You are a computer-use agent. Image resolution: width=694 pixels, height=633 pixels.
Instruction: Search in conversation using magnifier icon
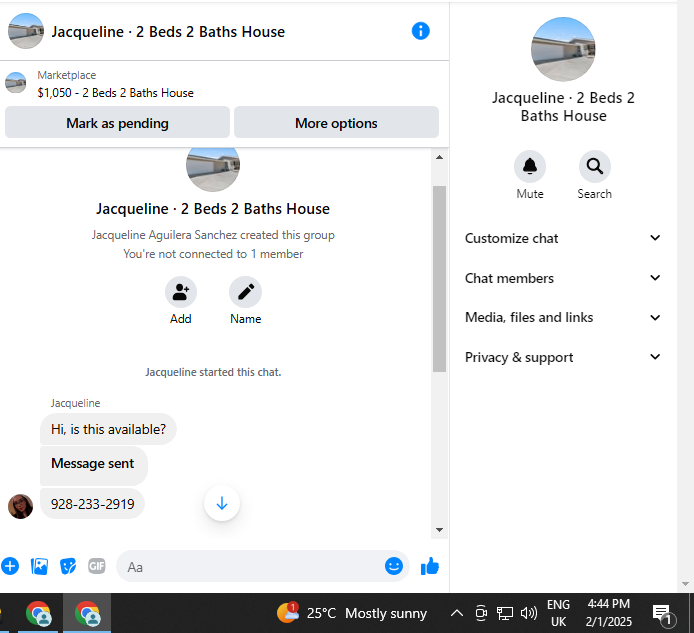(594, 167)
